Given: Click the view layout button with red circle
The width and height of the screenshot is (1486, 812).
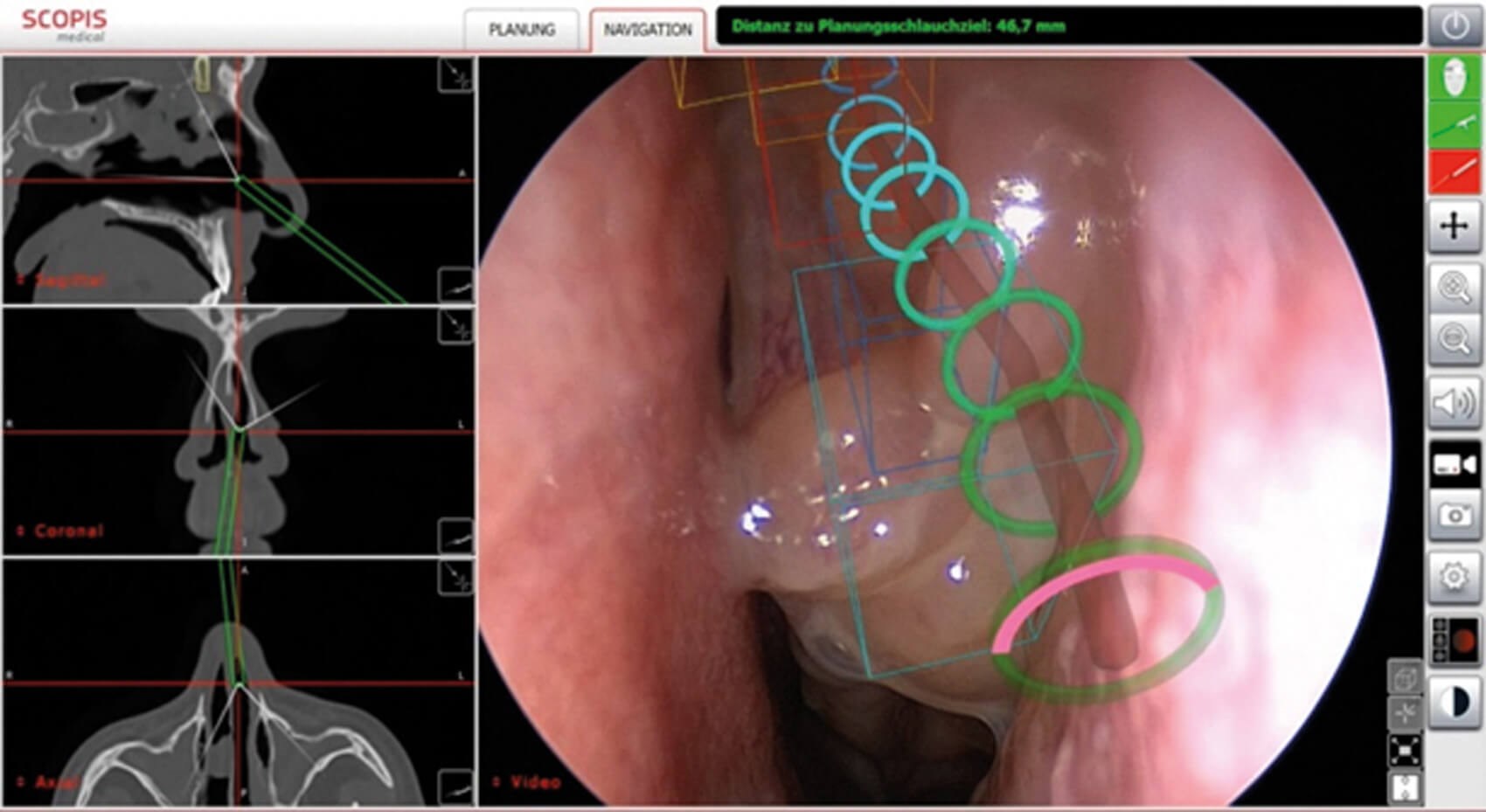Looking at the screenshot, I should 1454,641.
